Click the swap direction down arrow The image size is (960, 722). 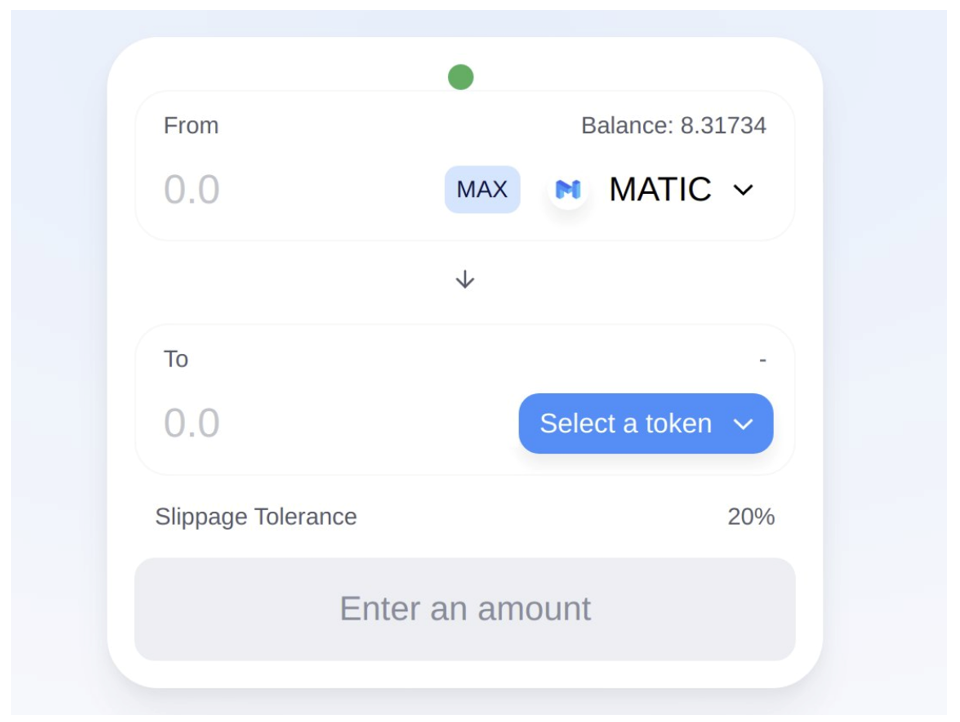(x=465, y=279)
